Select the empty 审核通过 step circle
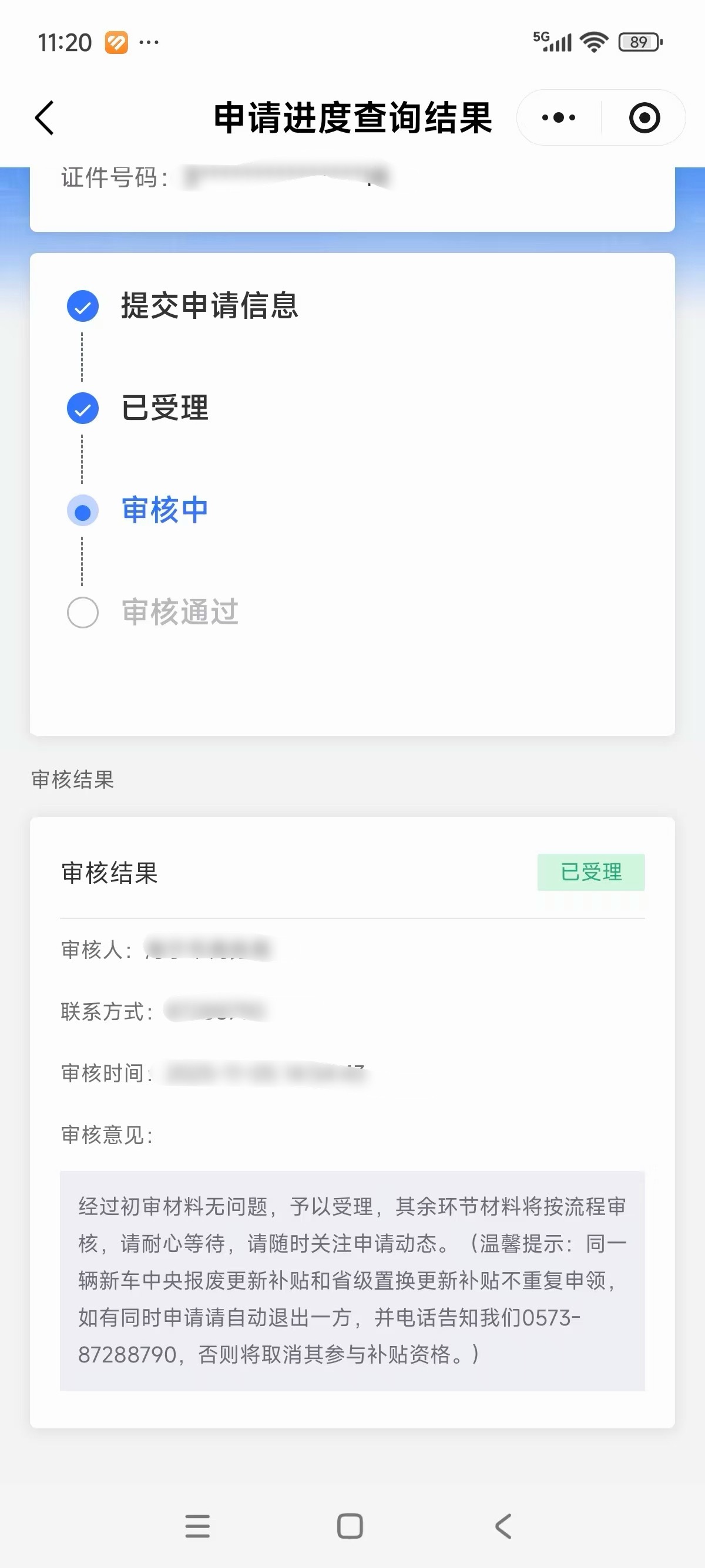The width and height of the screenshot is (705, 1568). pyautogui.click(x=83, y=613)
